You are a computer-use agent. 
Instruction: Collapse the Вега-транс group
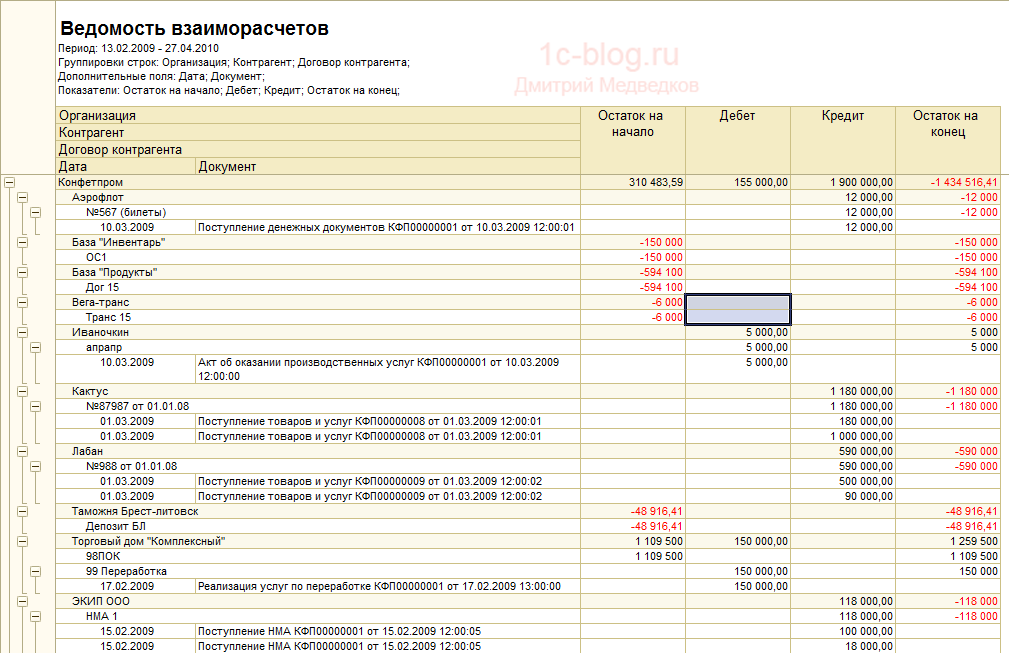tap(23, 302)
